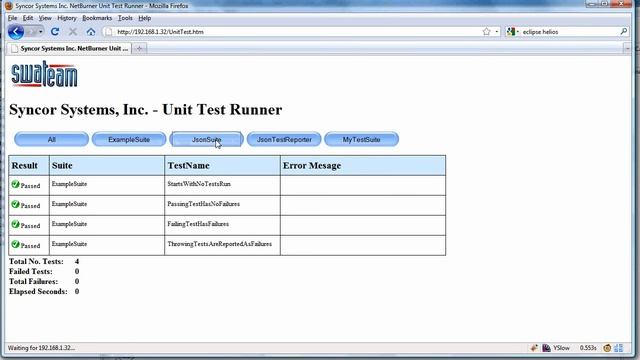Screen dimensions: 640x360
Task: Click the round orange status bar icon
Action: coord(607,348)
